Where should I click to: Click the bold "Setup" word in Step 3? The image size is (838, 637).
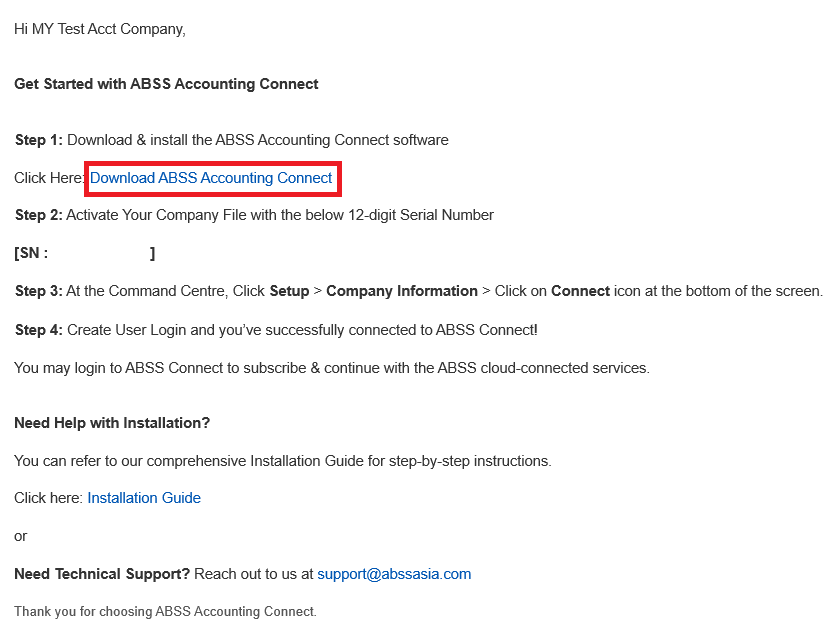289,291
